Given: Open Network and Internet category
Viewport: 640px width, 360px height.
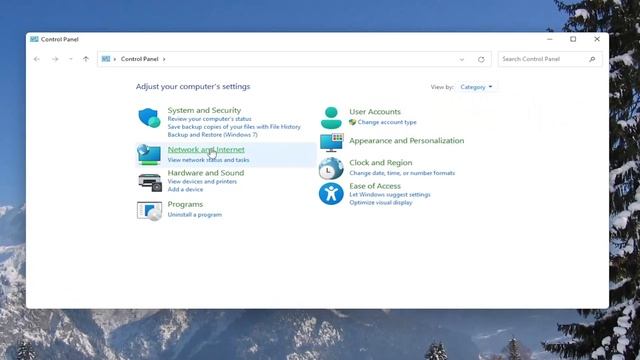Looking at the screenshot, I should pos(206,149).
